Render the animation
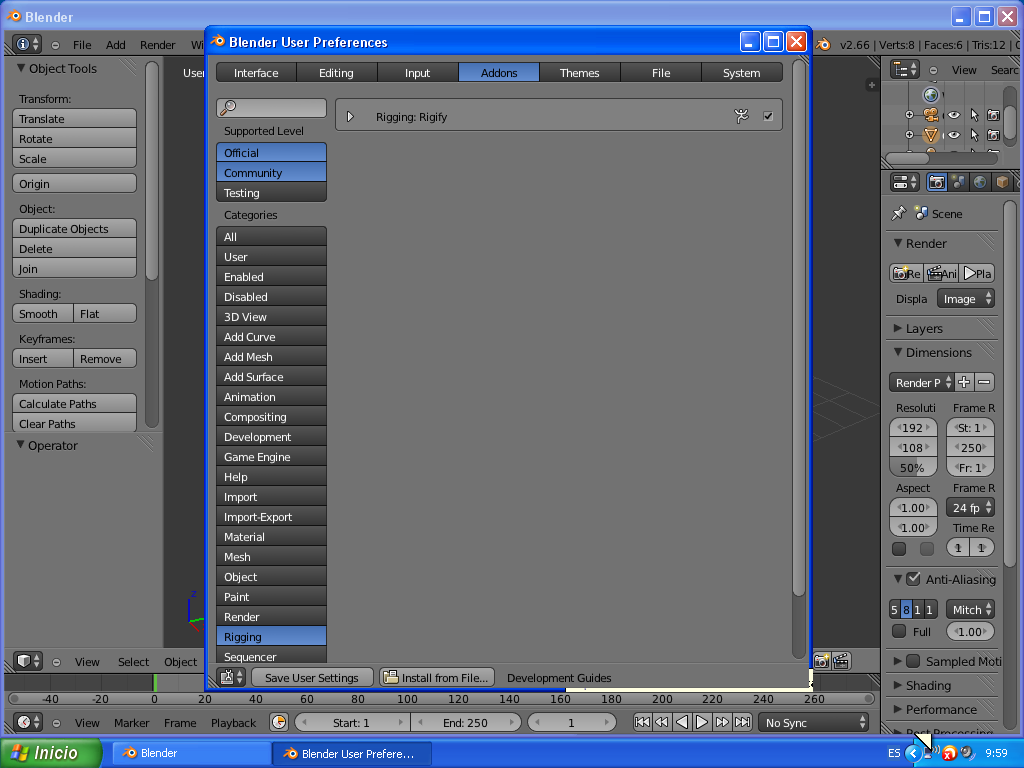Viewport: 1024px width, 768px height. pyautogui.click(x=941, y=274)
